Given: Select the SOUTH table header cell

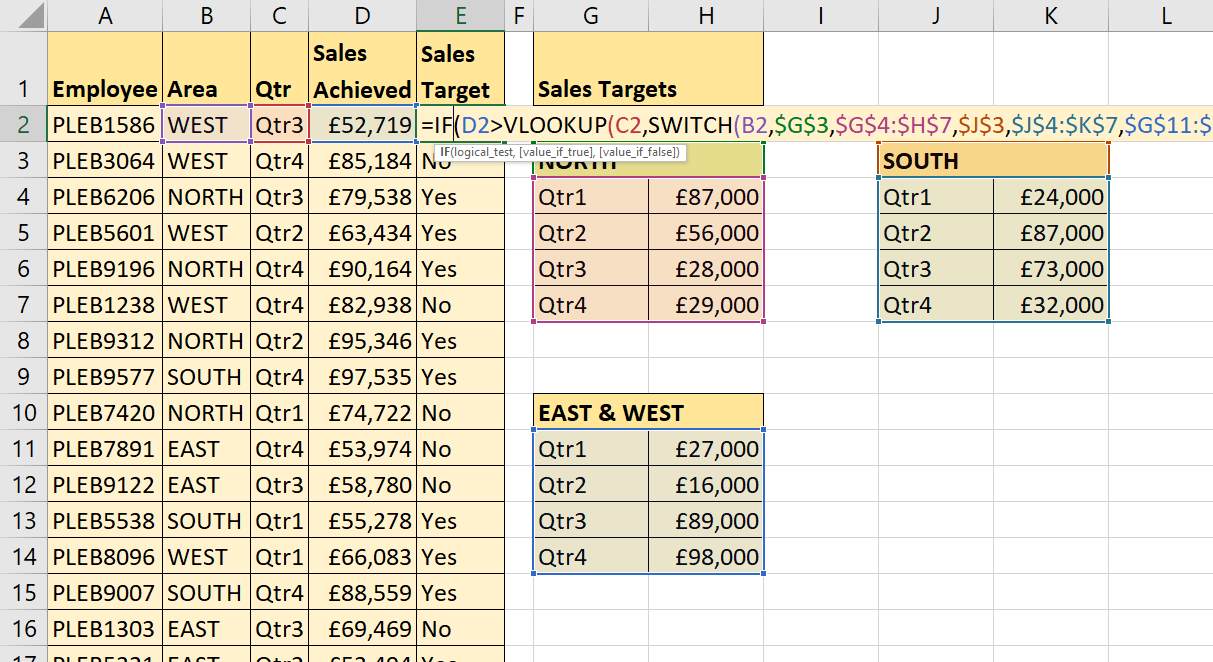Looking at the screenshot, I should click(935, 161).
